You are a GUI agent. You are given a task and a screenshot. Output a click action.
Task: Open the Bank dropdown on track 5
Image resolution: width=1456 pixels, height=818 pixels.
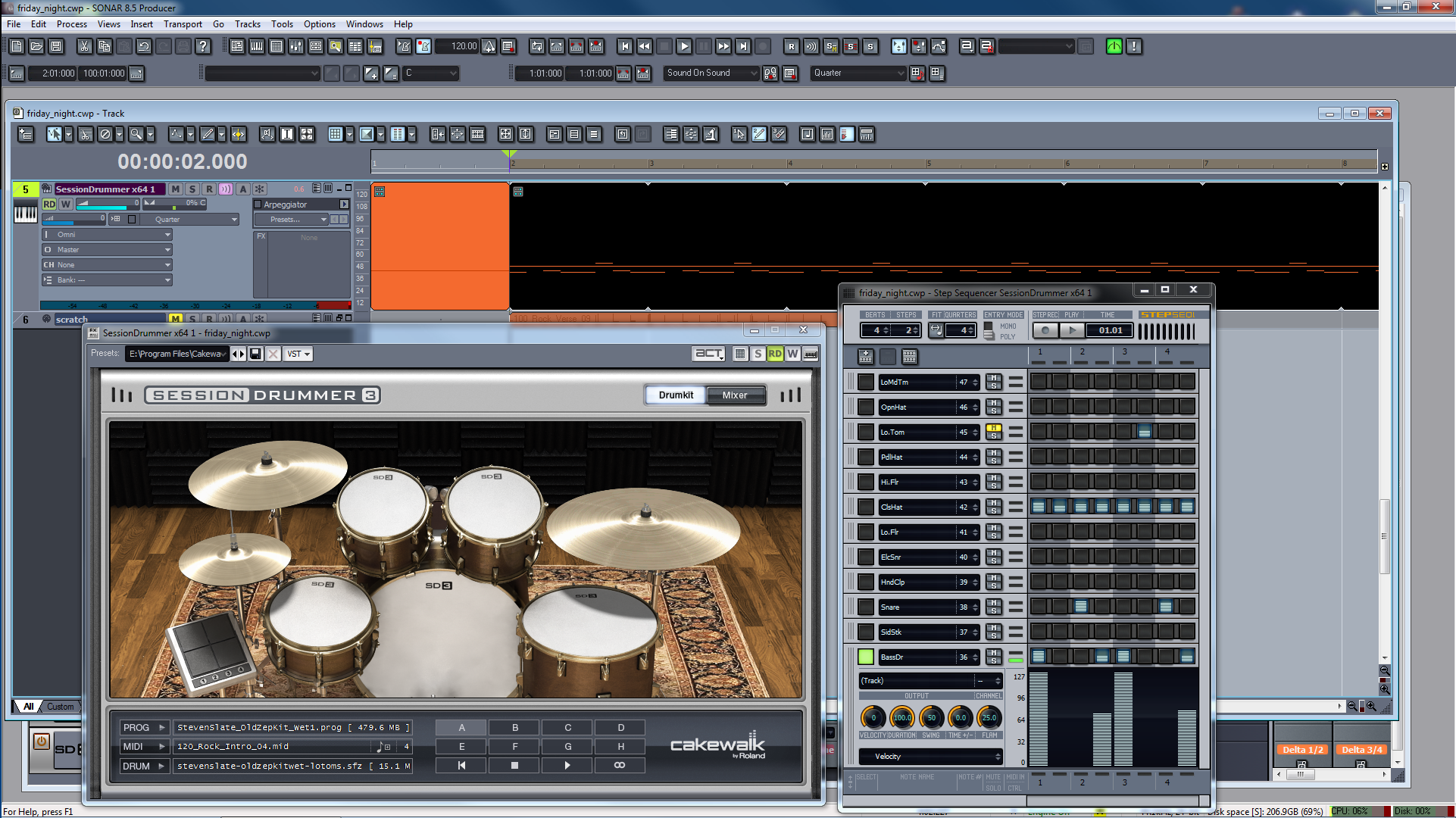tap(108, 280)
